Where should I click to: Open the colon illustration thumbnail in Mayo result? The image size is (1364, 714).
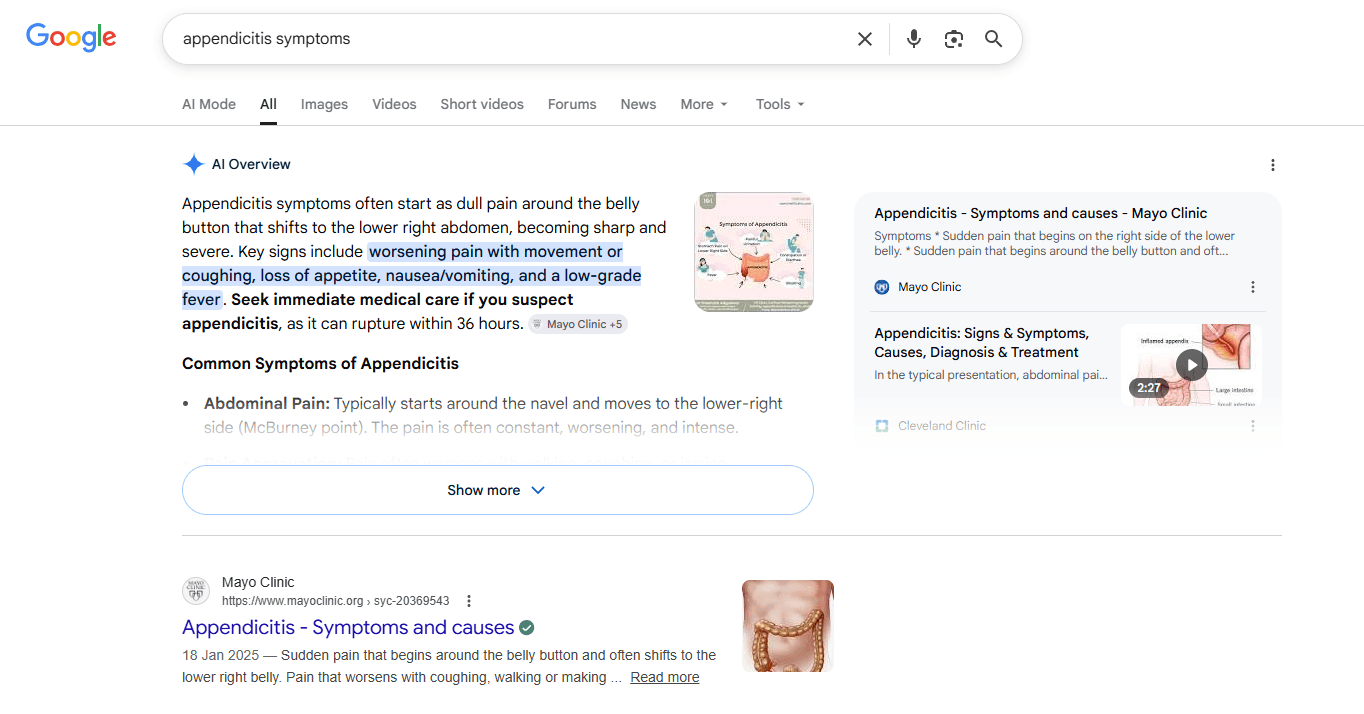788,626
